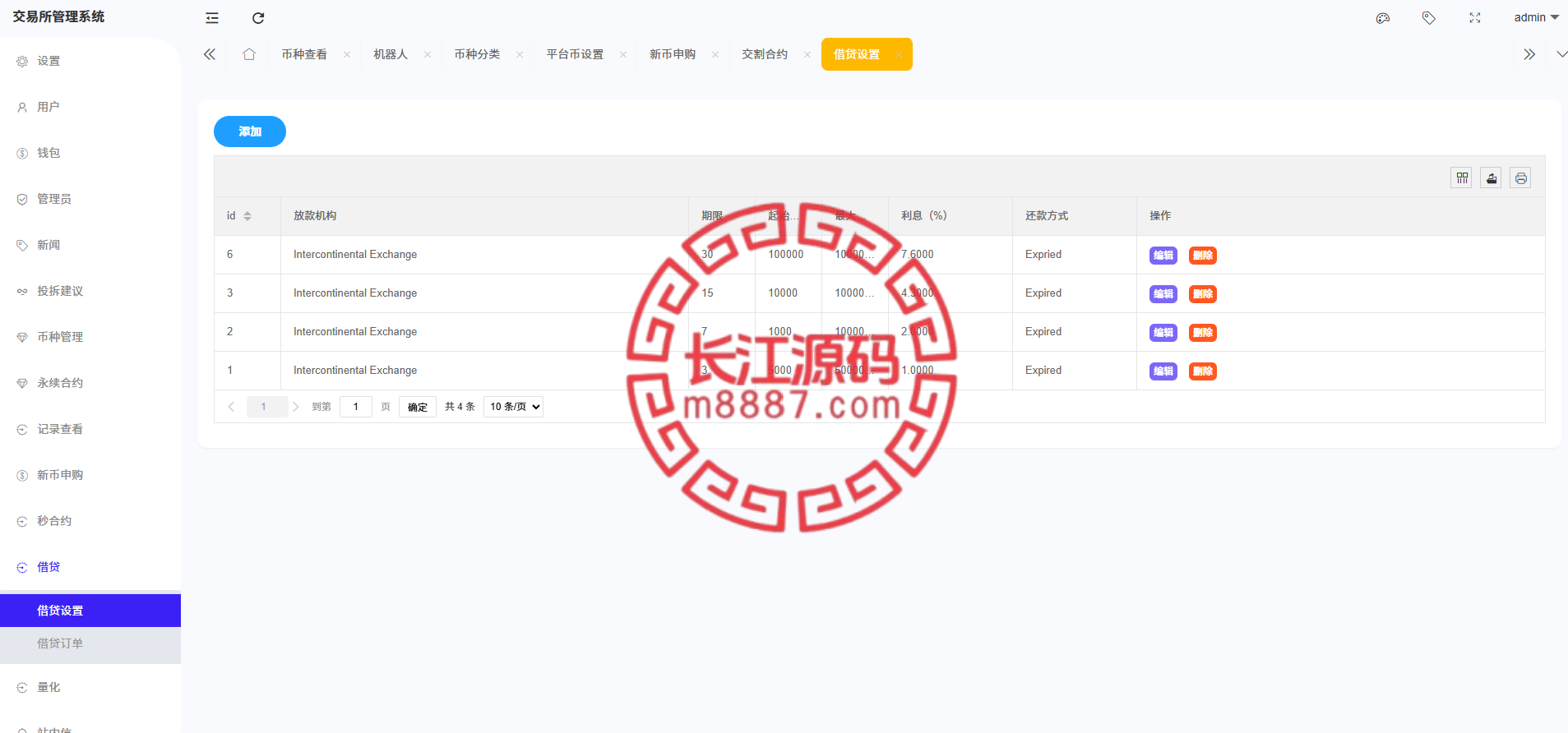Delete the loan row with id 6
The width and height of the screenshot is (1568, 733).
click(x=1203, y=256)
